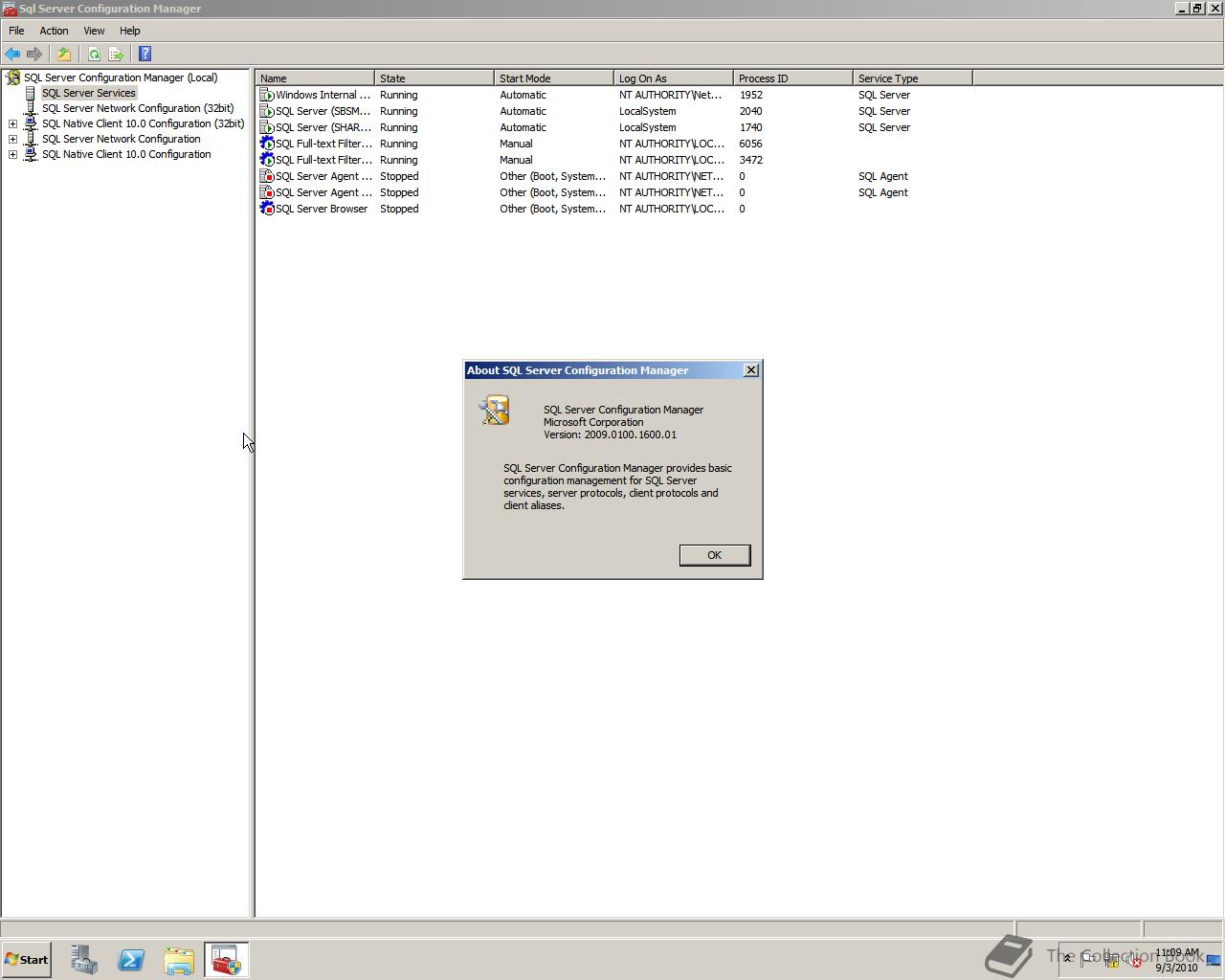Click the SQL Configuration Manager taskbar icon

[227, 960]
